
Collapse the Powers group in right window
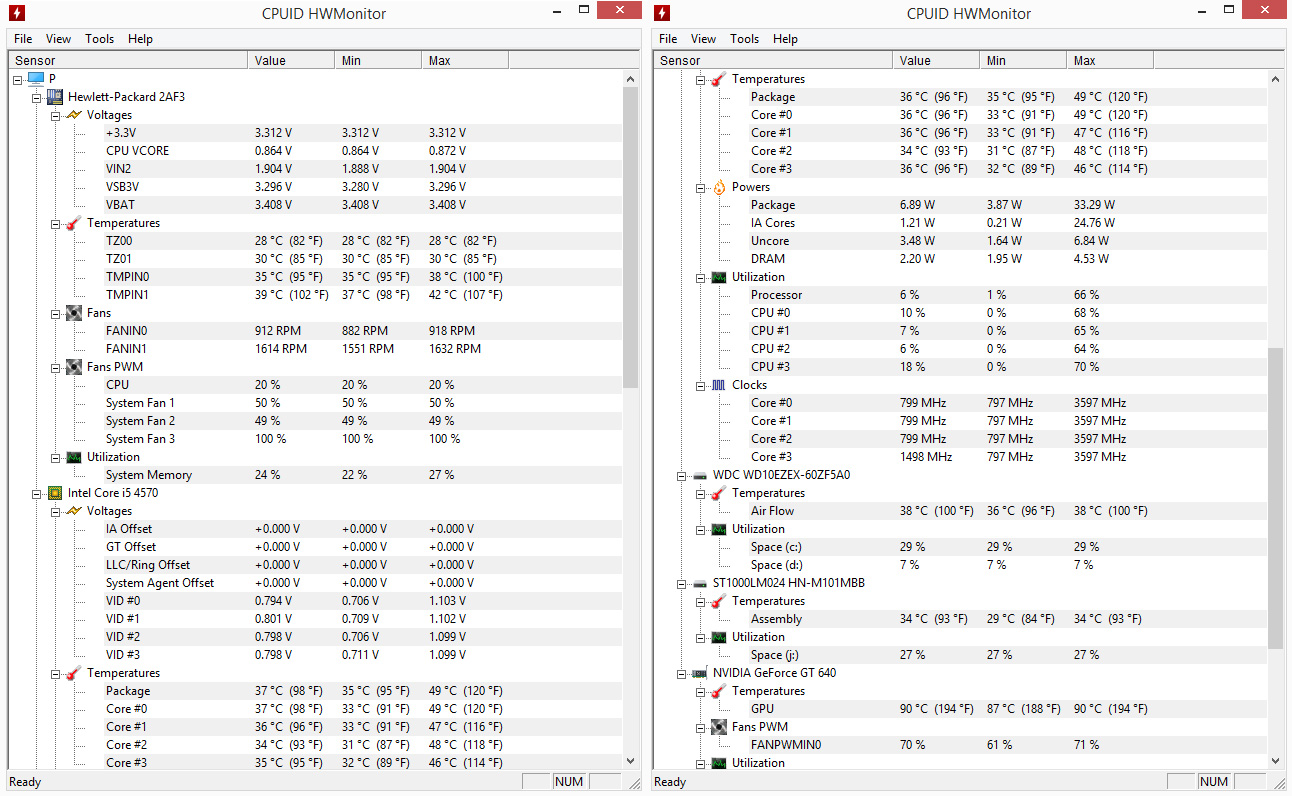coord(701,186)
